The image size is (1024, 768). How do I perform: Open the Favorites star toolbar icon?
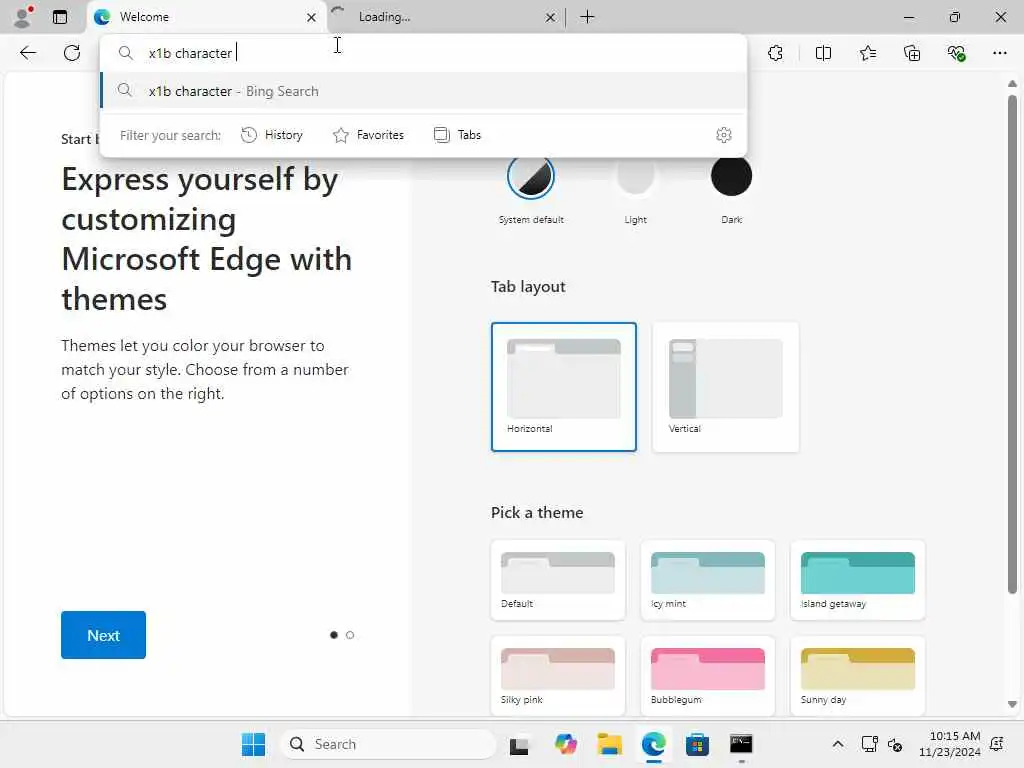(868, 53)
